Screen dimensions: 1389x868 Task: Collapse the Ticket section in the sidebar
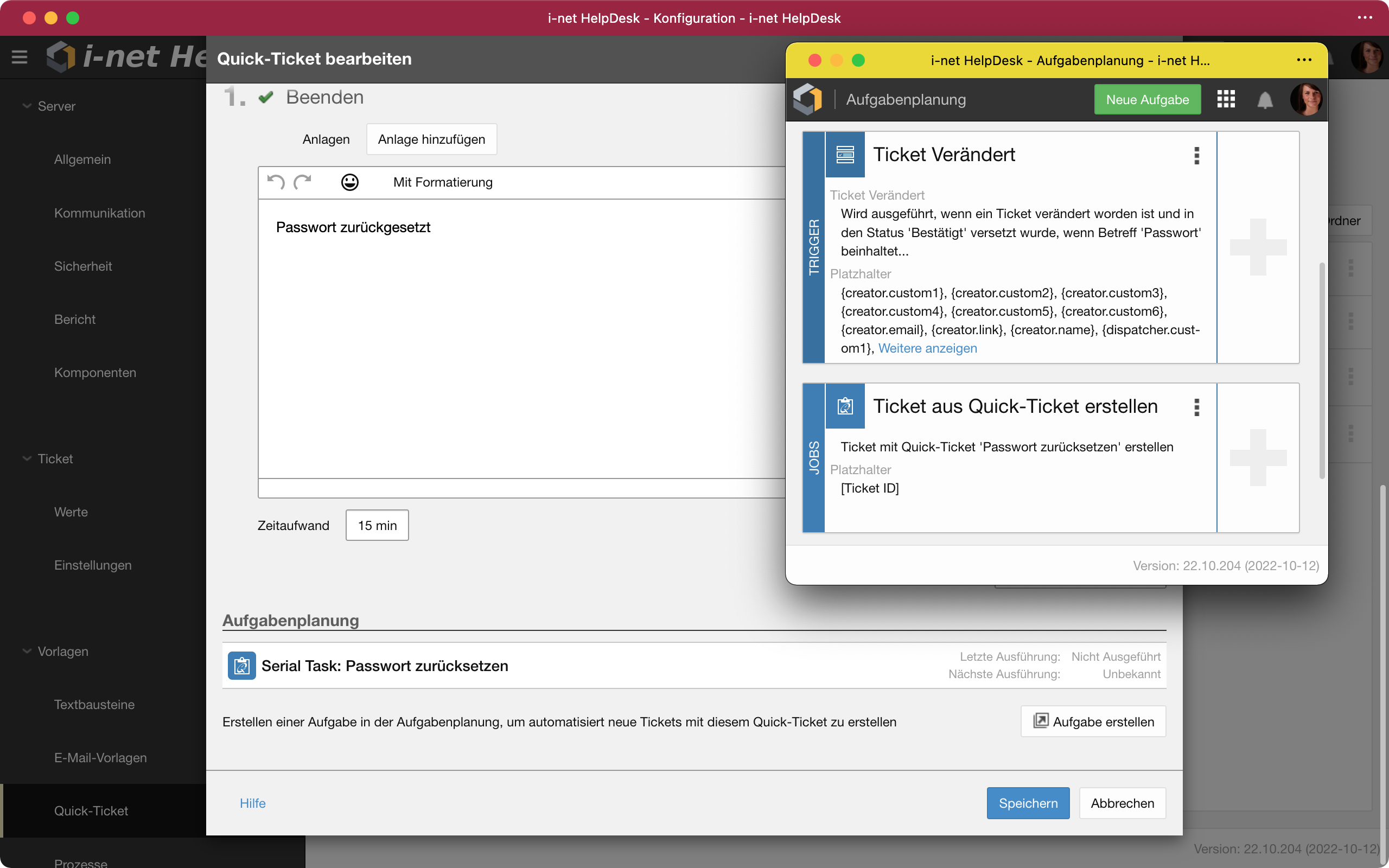coord(27,458)
